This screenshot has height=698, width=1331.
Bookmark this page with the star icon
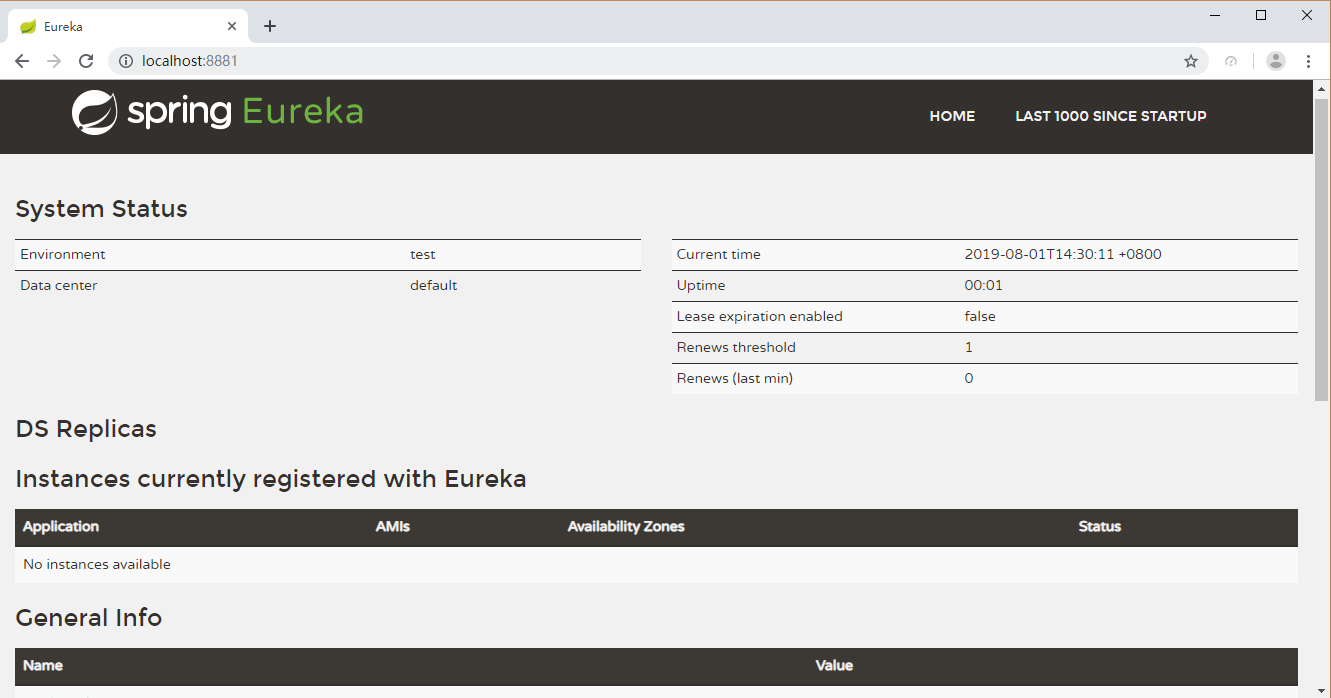(1191, 61)
